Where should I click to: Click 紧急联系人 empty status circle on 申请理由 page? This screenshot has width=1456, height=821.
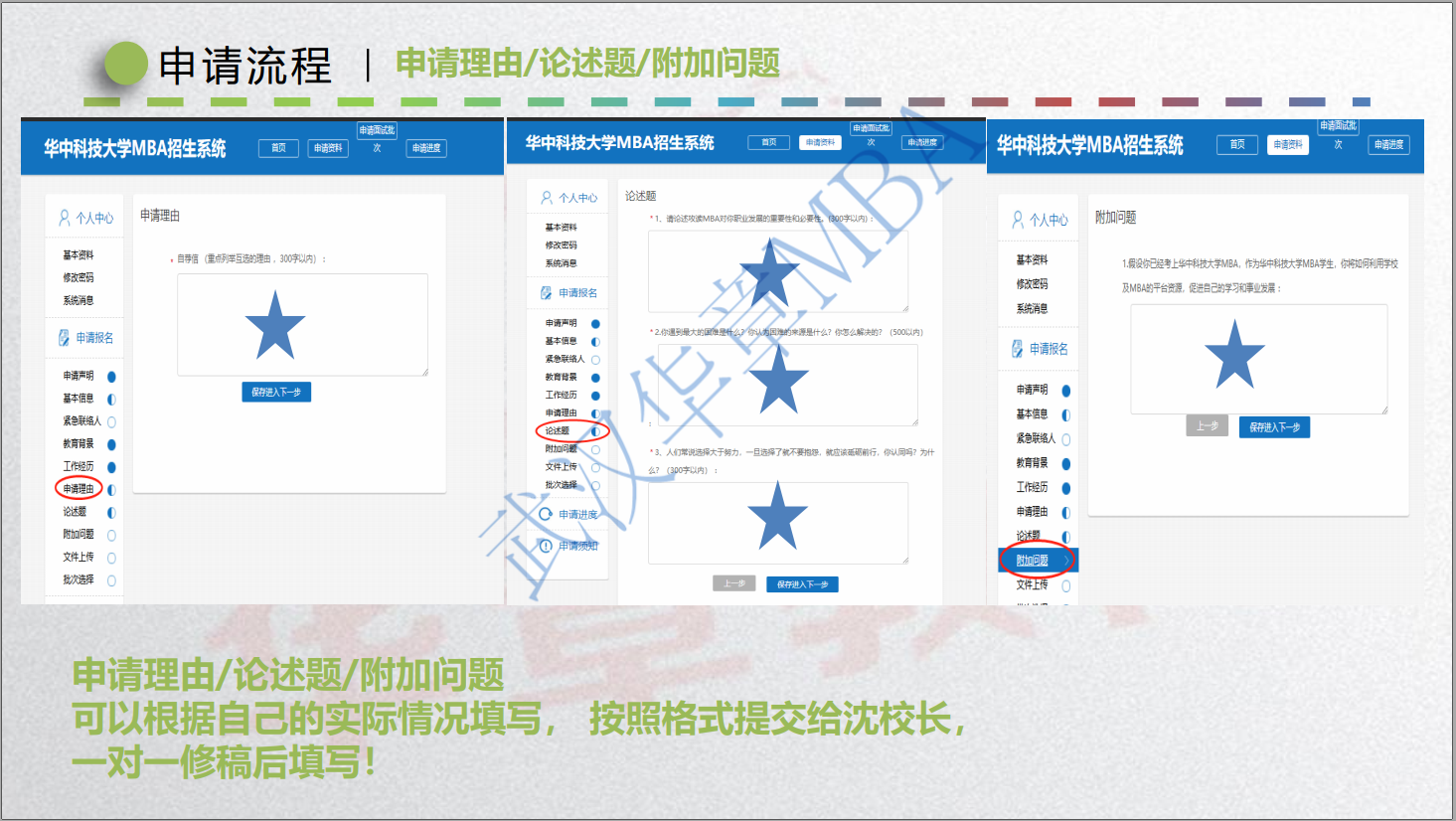[111, 421]
